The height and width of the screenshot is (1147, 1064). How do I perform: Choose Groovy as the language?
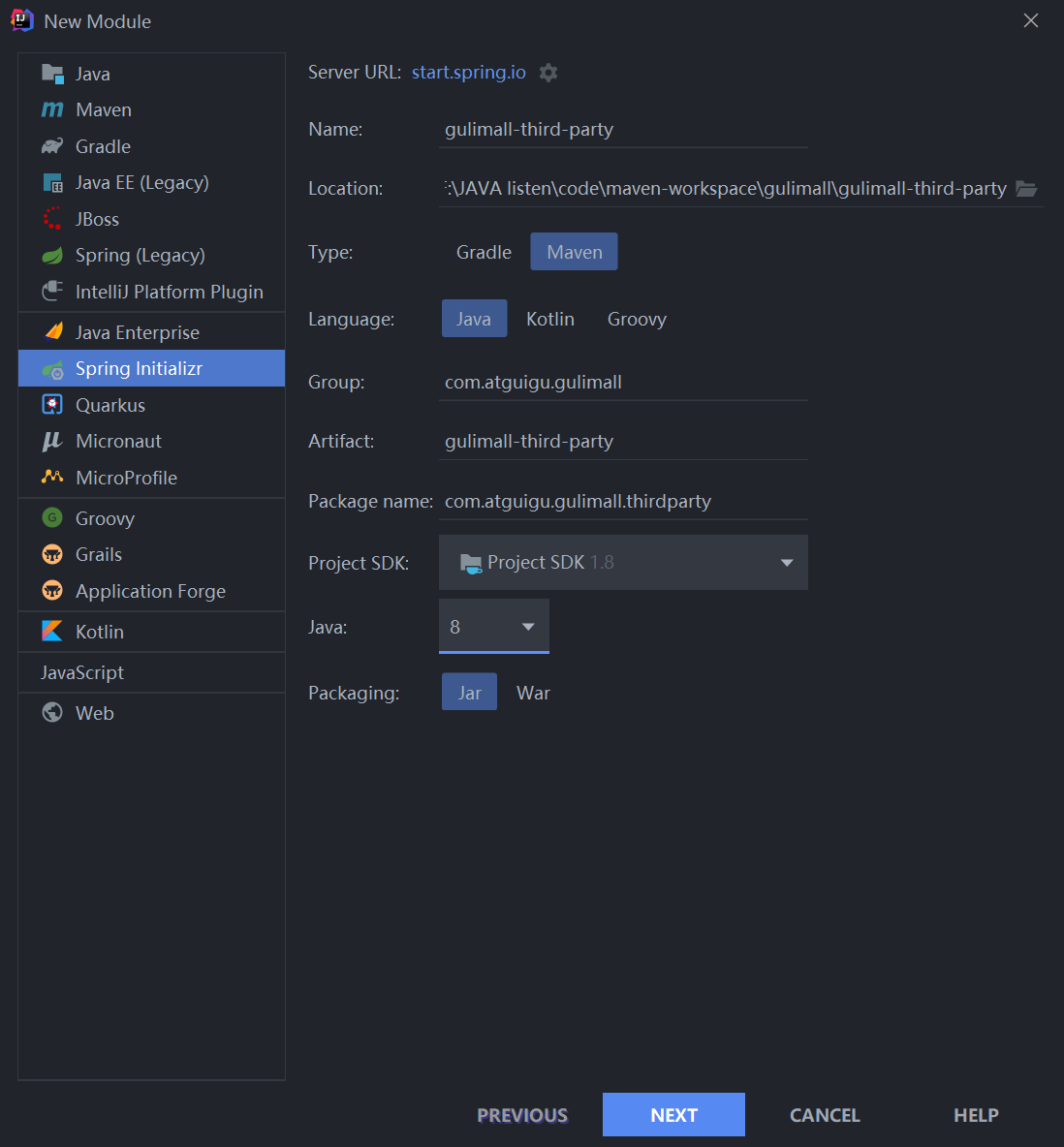coord(637,319)
